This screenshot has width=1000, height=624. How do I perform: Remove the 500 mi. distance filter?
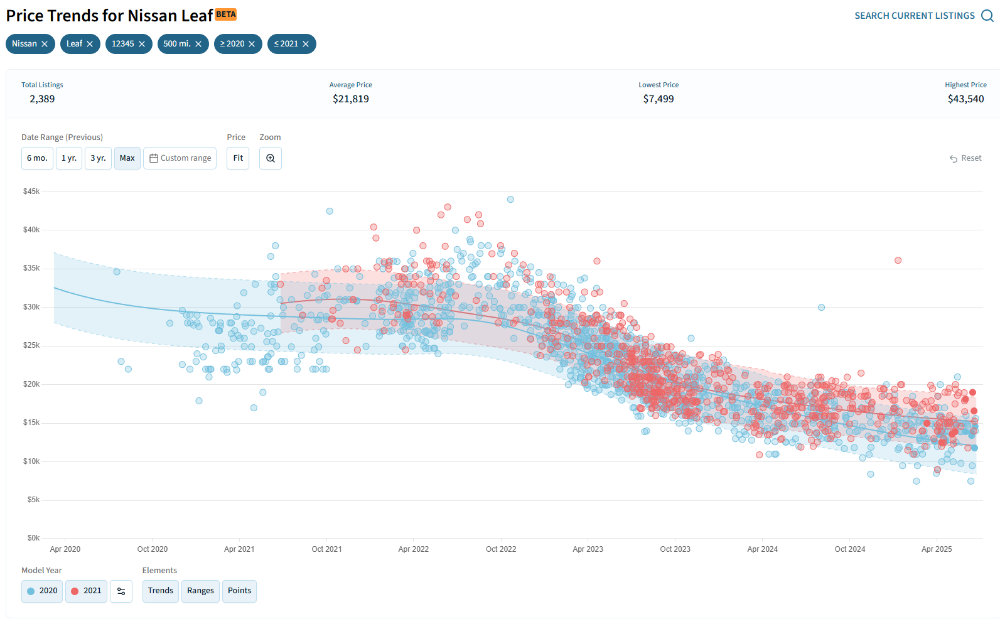[x=198, y=44]
